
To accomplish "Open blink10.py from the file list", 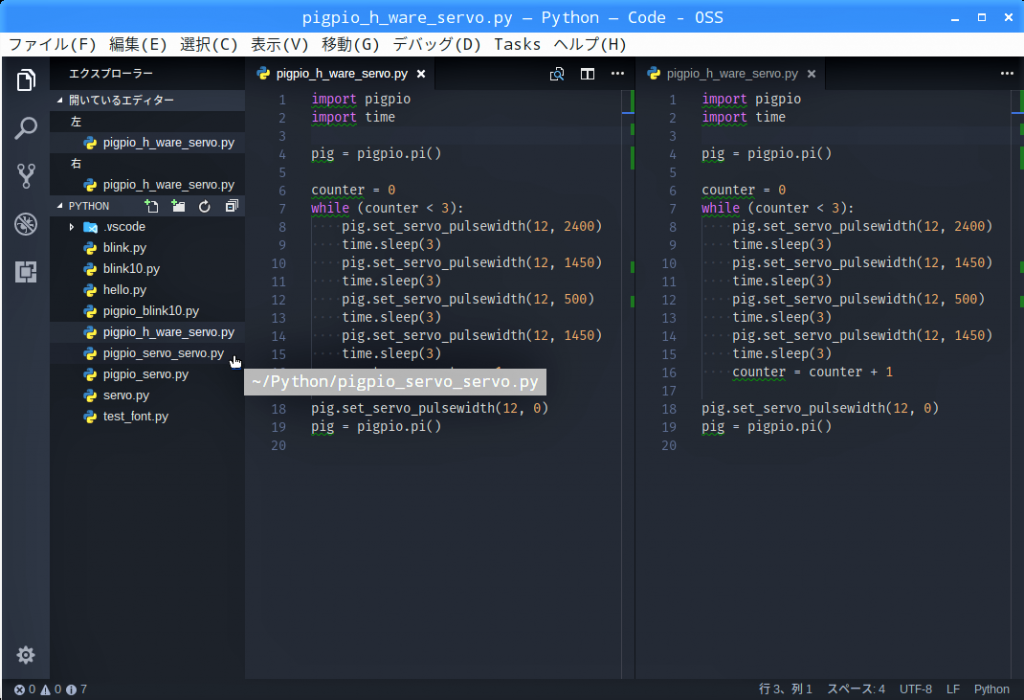I will click(x=131, y=269).
